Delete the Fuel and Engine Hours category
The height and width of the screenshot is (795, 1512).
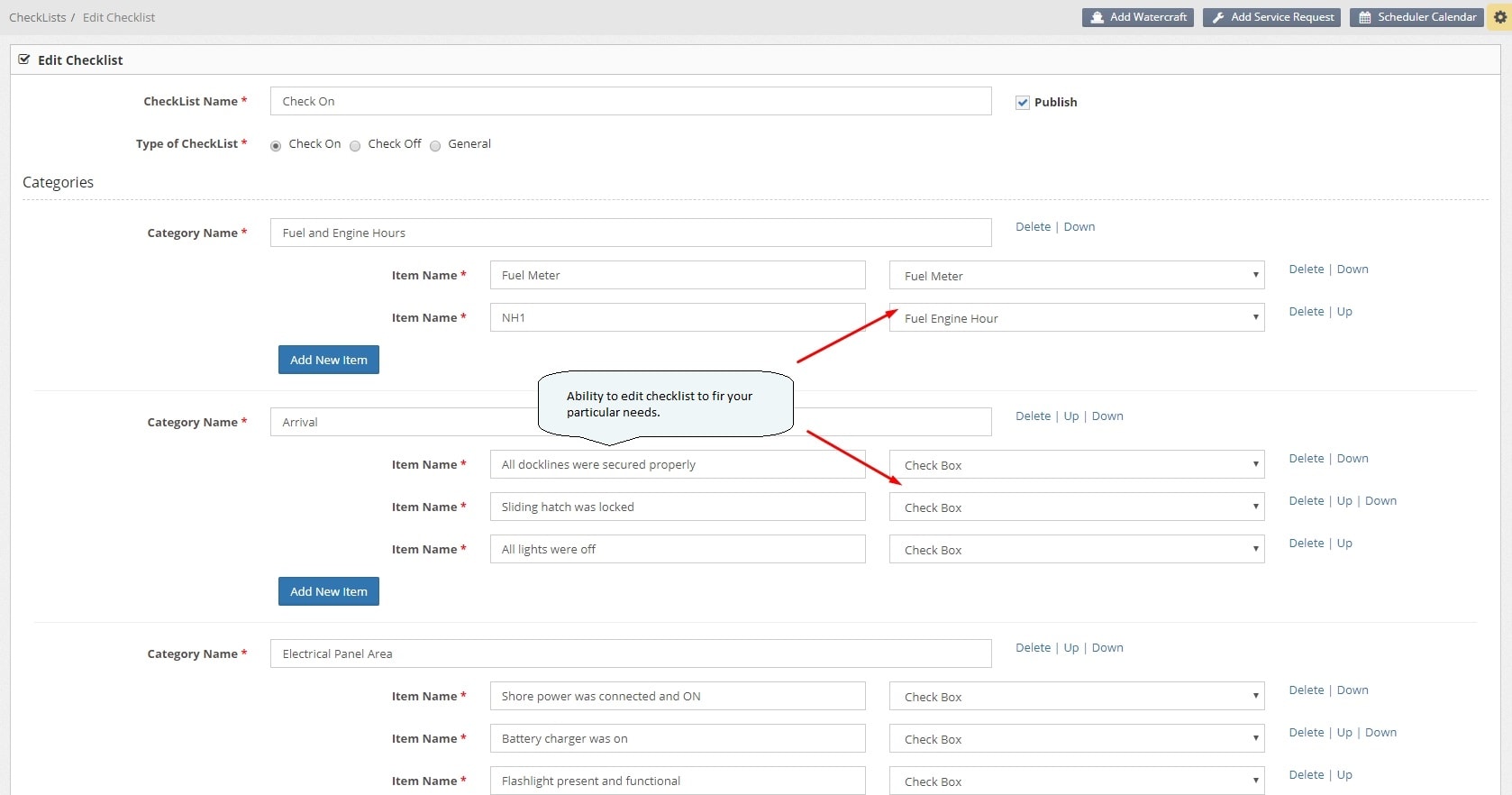point(1033,227)
